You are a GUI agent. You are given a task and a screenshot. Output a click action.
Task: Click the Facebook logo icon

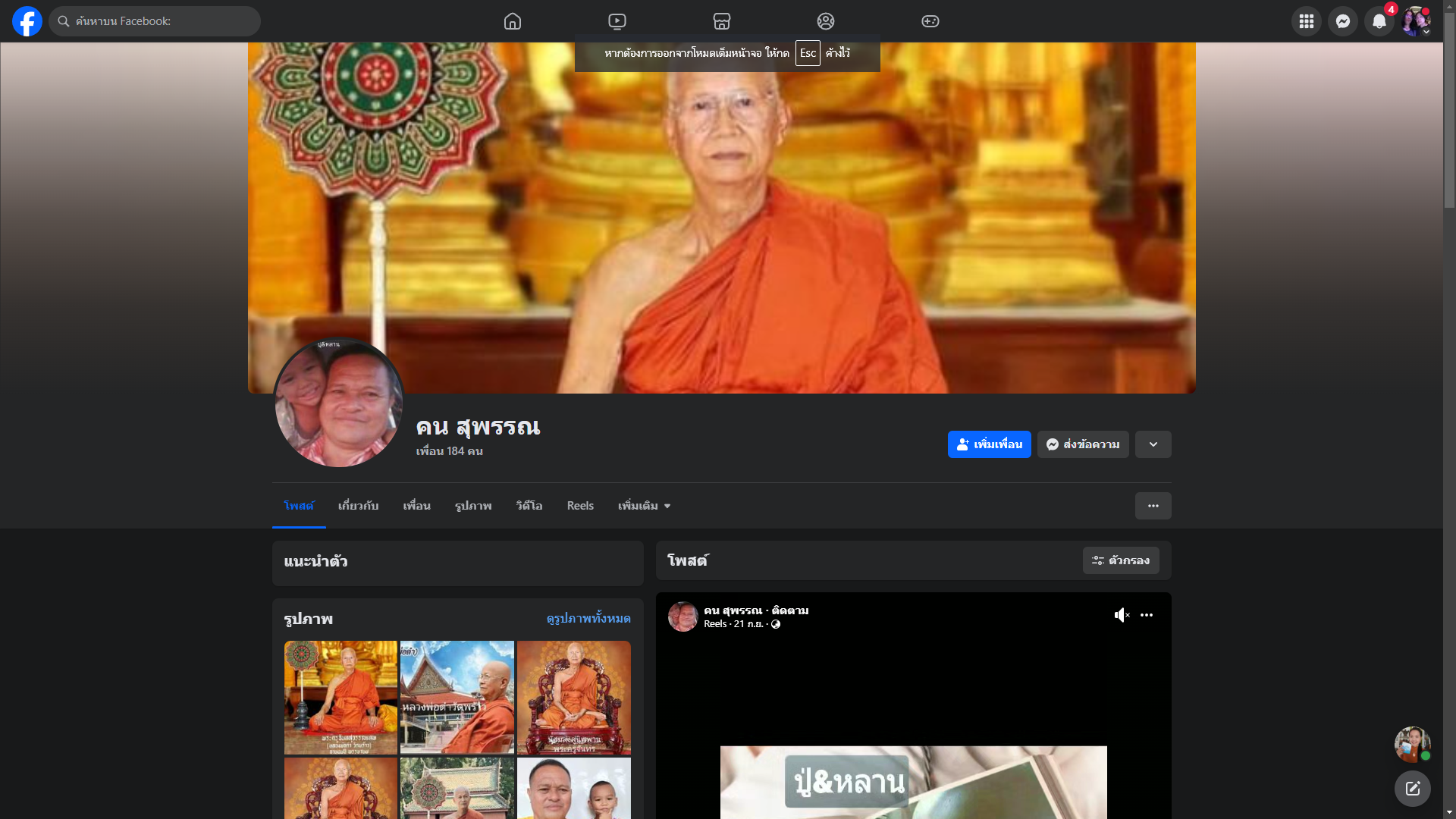coord(27,21)
